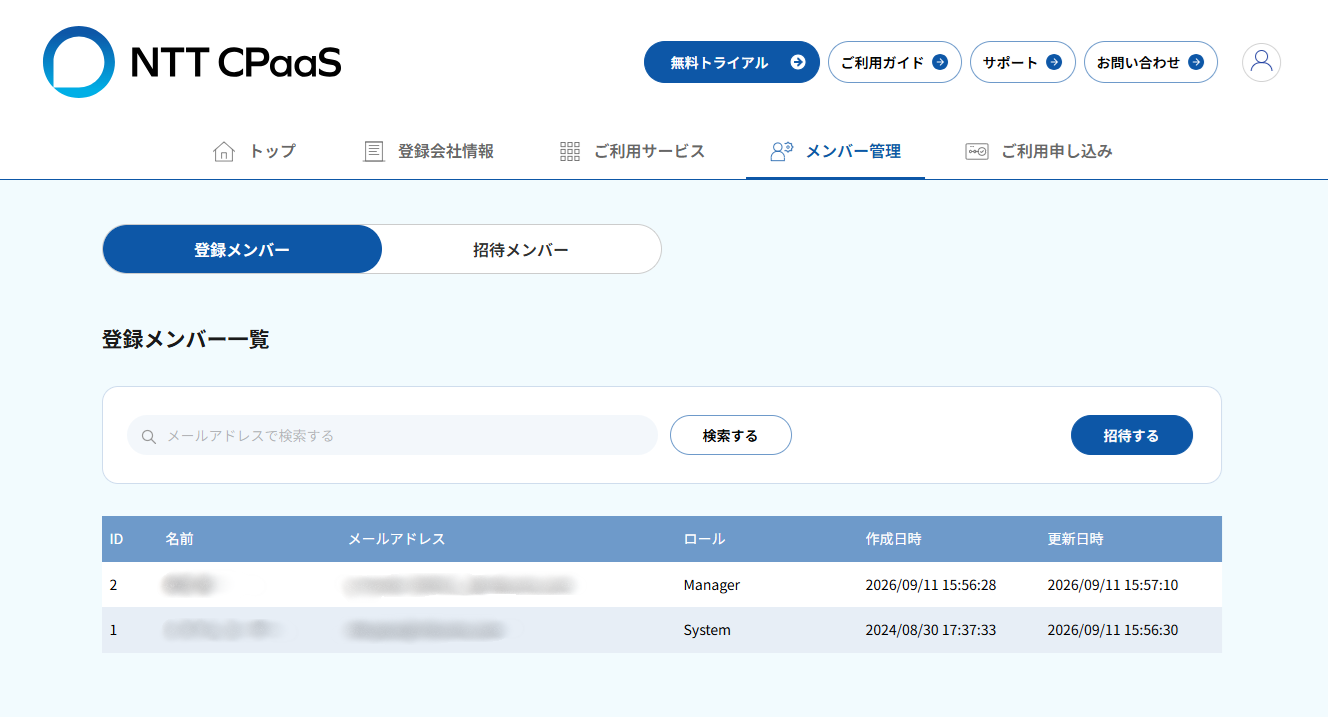Click the blurred email in System row
Screen dimensions: 1328x717
pos(424,630)
